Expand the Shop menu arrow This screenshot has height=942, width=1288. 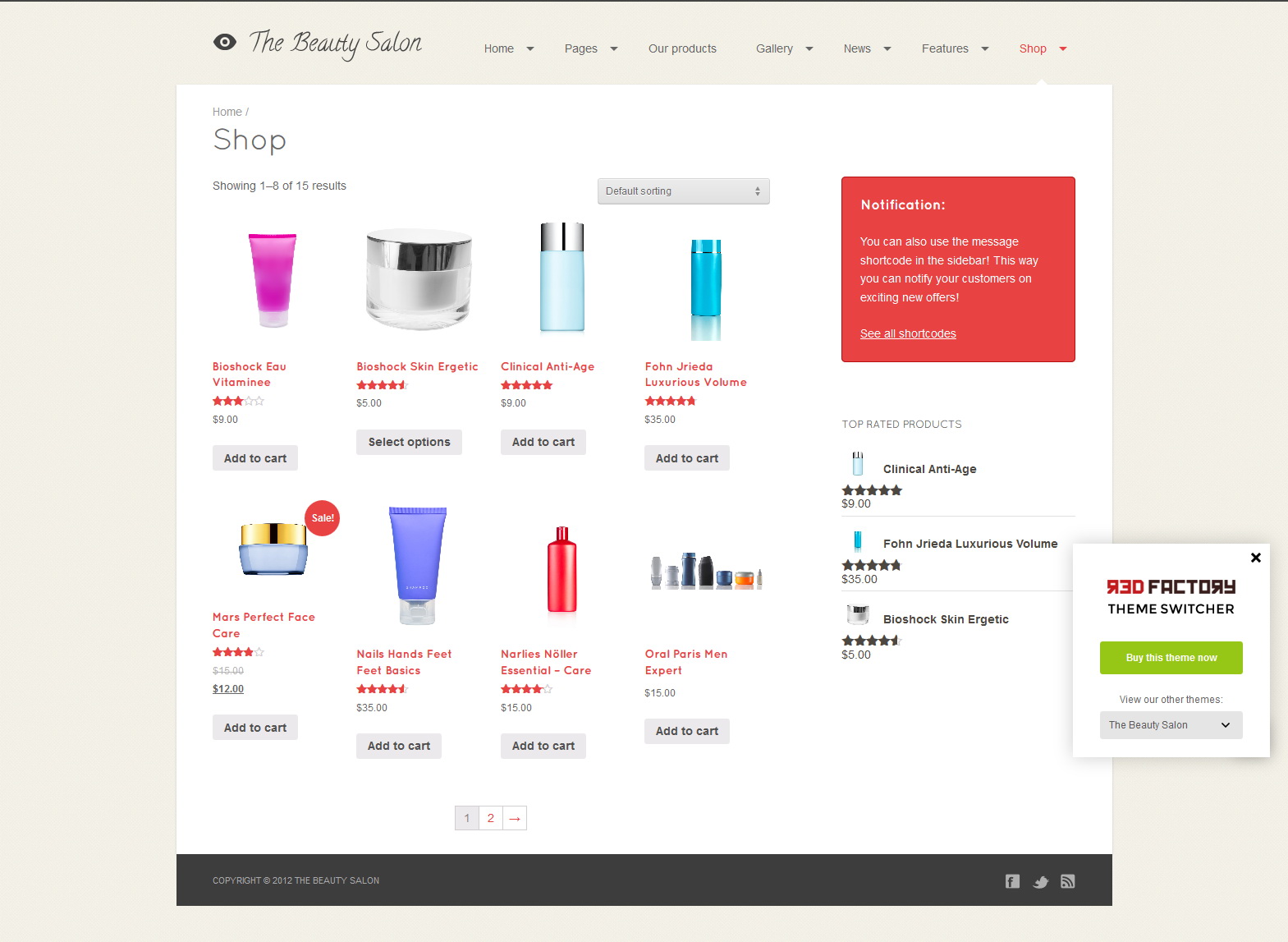click(1062, 49)
